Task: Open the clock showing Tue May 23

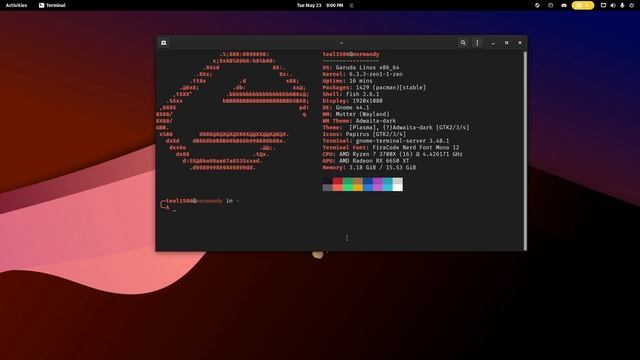Action: [x=320, y=5]
